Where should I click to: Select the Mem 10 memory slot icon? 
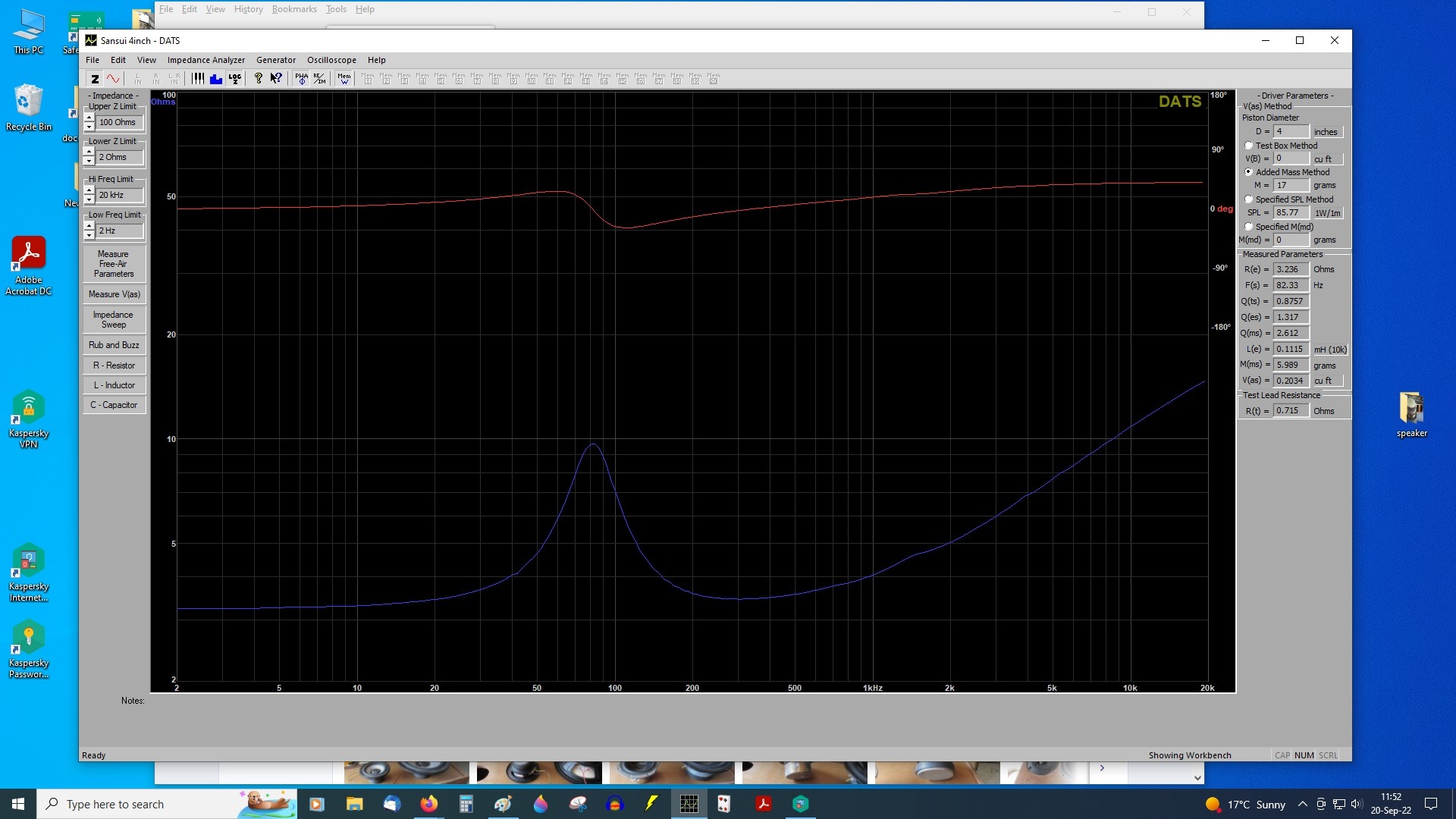tap(532, 78)
